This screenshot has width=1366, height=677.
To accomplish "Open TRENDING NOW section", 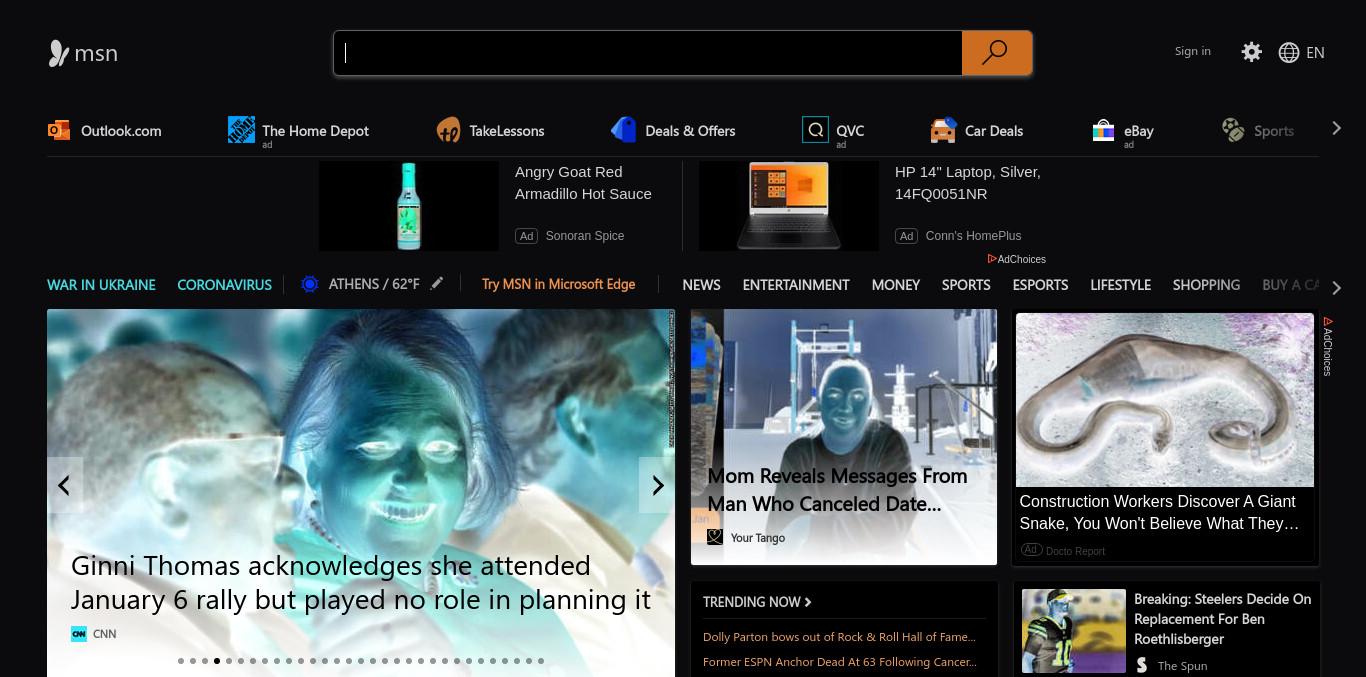I will tap(757, 602).
